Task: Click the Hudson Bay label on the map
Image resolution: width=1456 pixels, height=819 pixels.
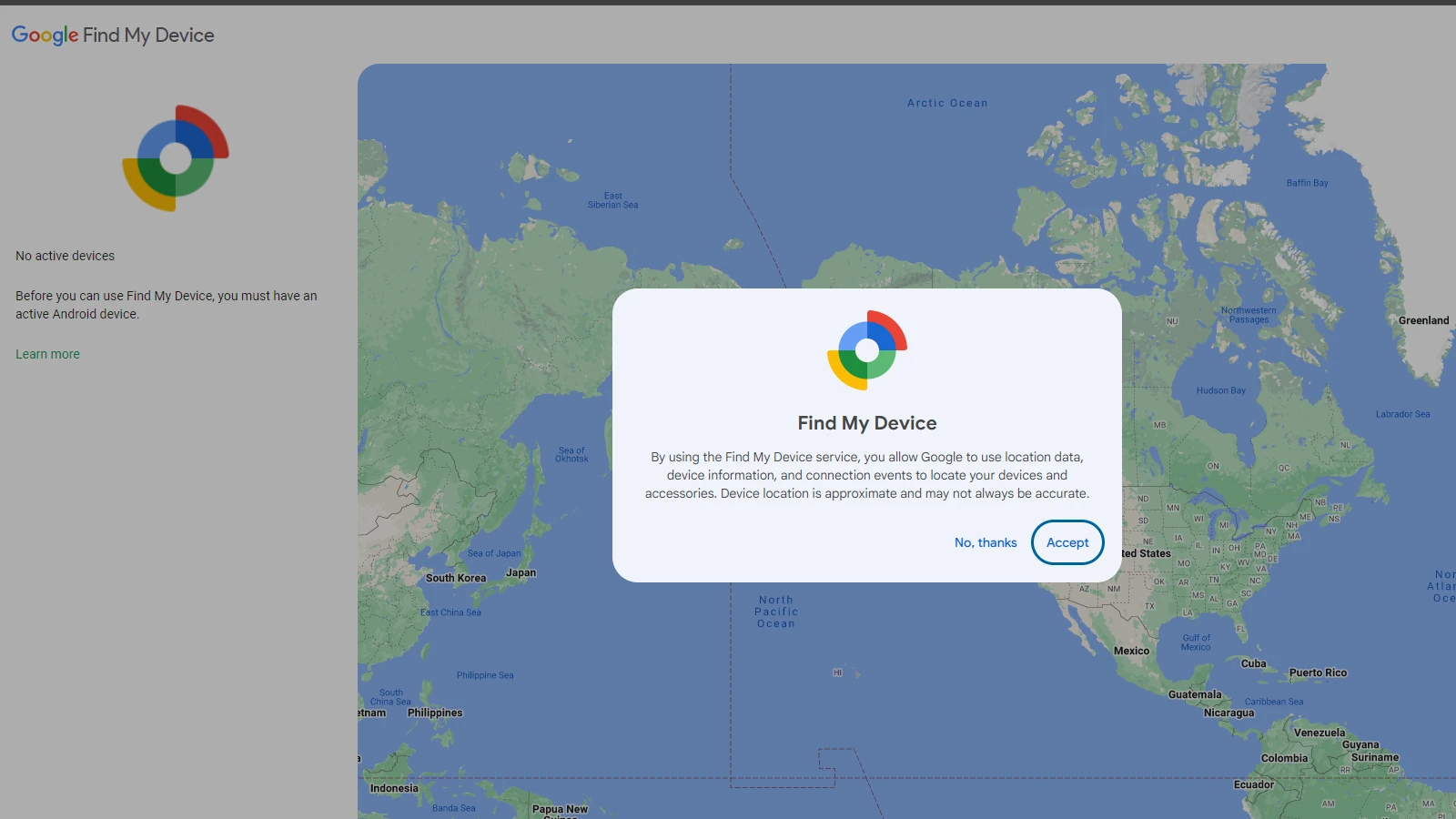Action: click(1221, 390)
